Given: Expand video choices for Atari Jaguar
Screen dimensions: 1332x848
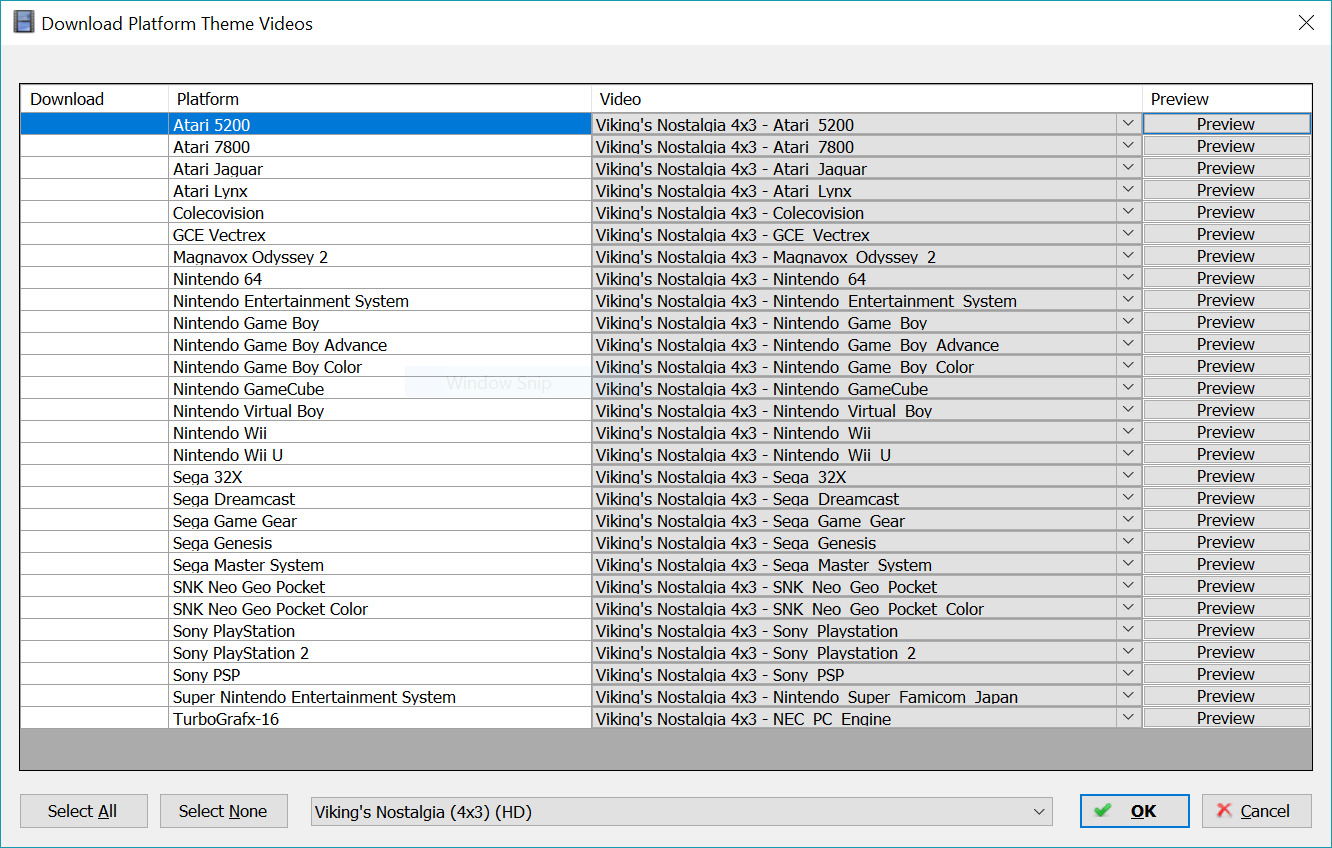Looking at the screenshot, I should pyautogui.click(x=1129, y=168).
